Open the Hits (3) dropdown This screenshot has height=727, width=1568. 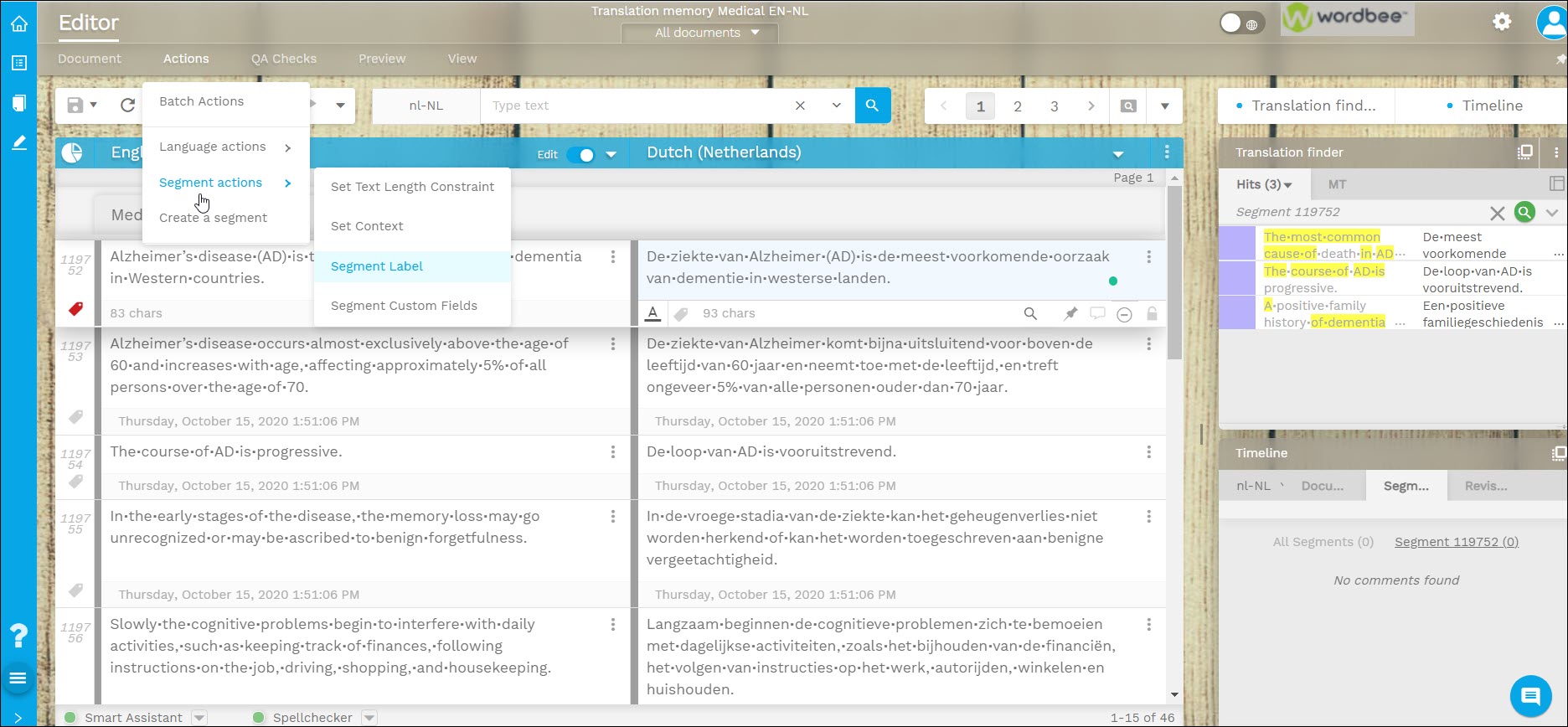1264,184
